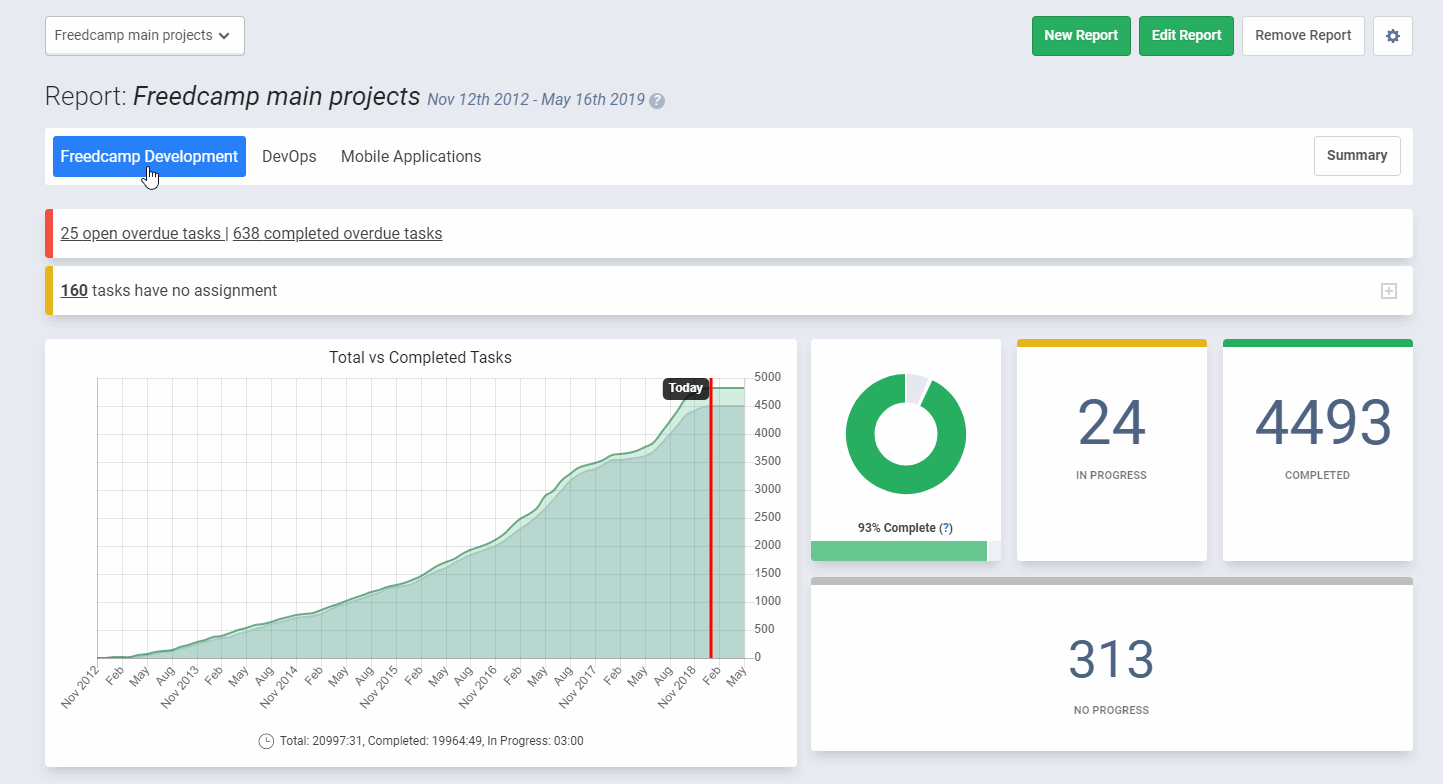Expand the no assignment tasks plus icon
Image resolution: width=1443 pixels, height=784 pixels.
[1388, 291]
